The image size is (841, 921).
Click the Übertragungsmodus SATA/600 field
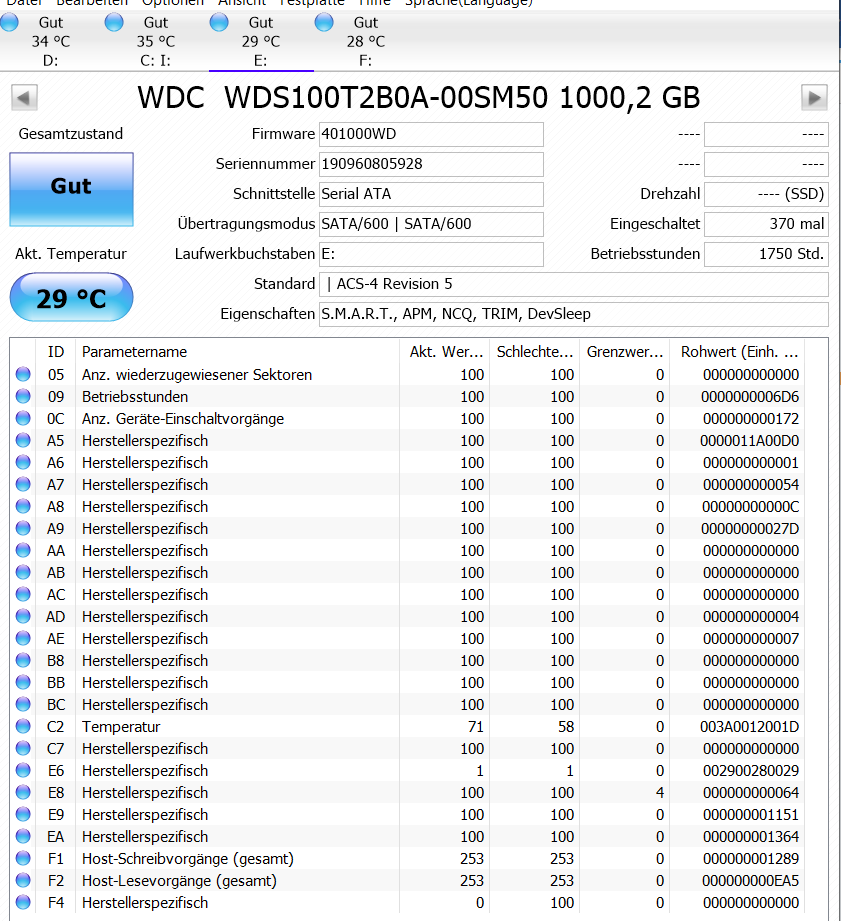coord(431,224)
